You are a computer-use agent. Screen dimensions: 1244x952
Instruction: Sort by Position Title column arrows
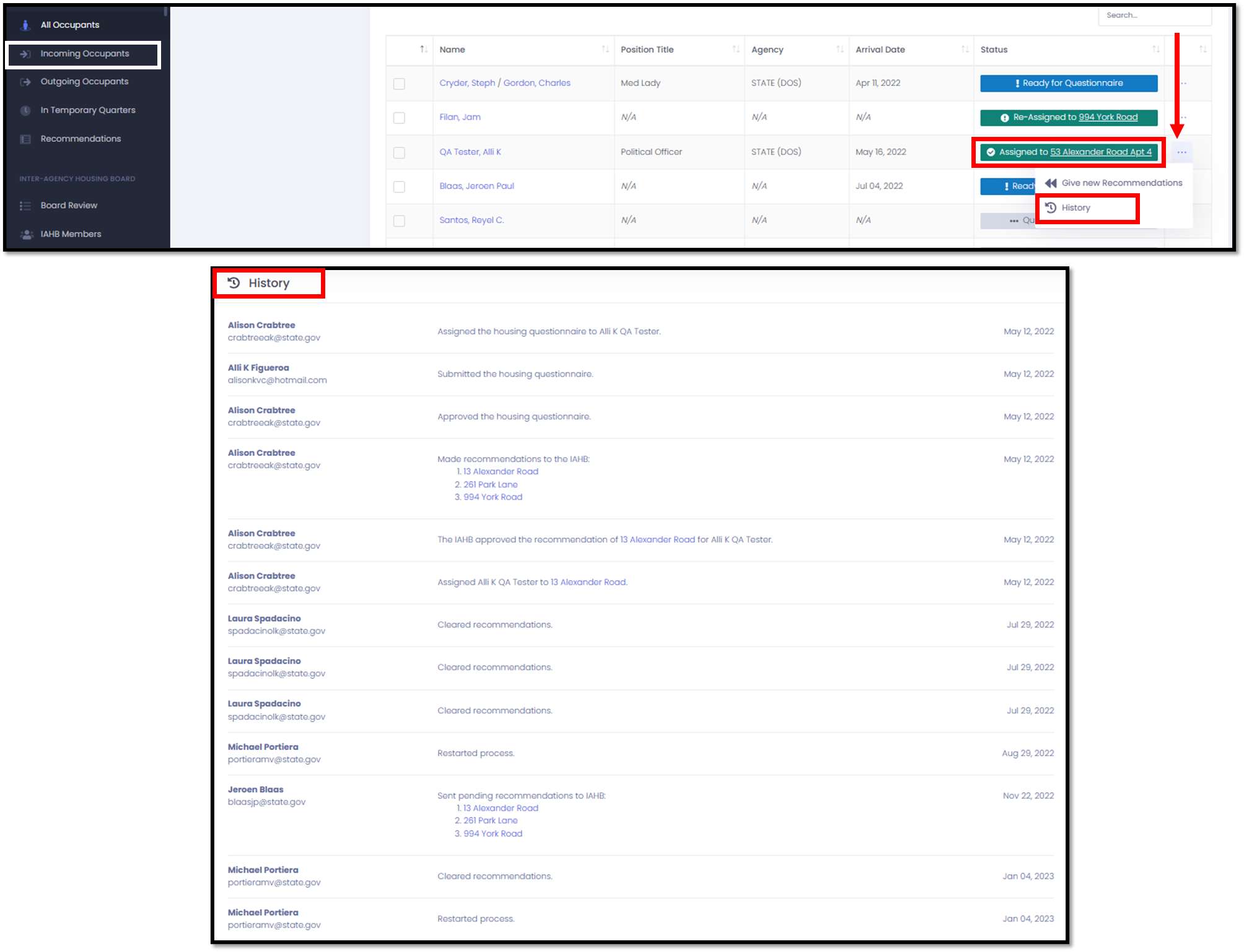tap(736, 50)
